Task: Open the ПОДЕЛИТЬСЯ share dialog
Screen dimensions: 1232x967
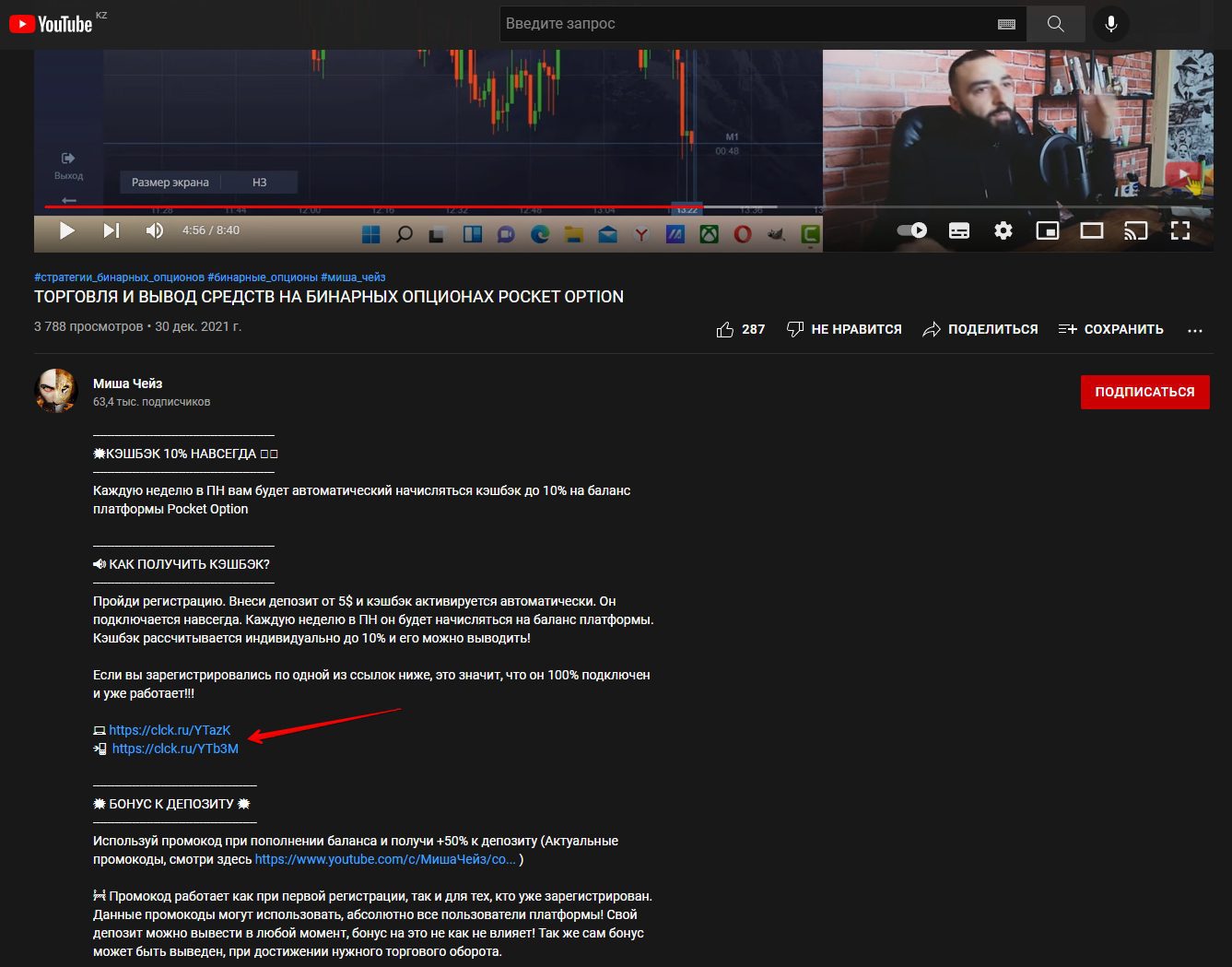Action: pos(980,329)
